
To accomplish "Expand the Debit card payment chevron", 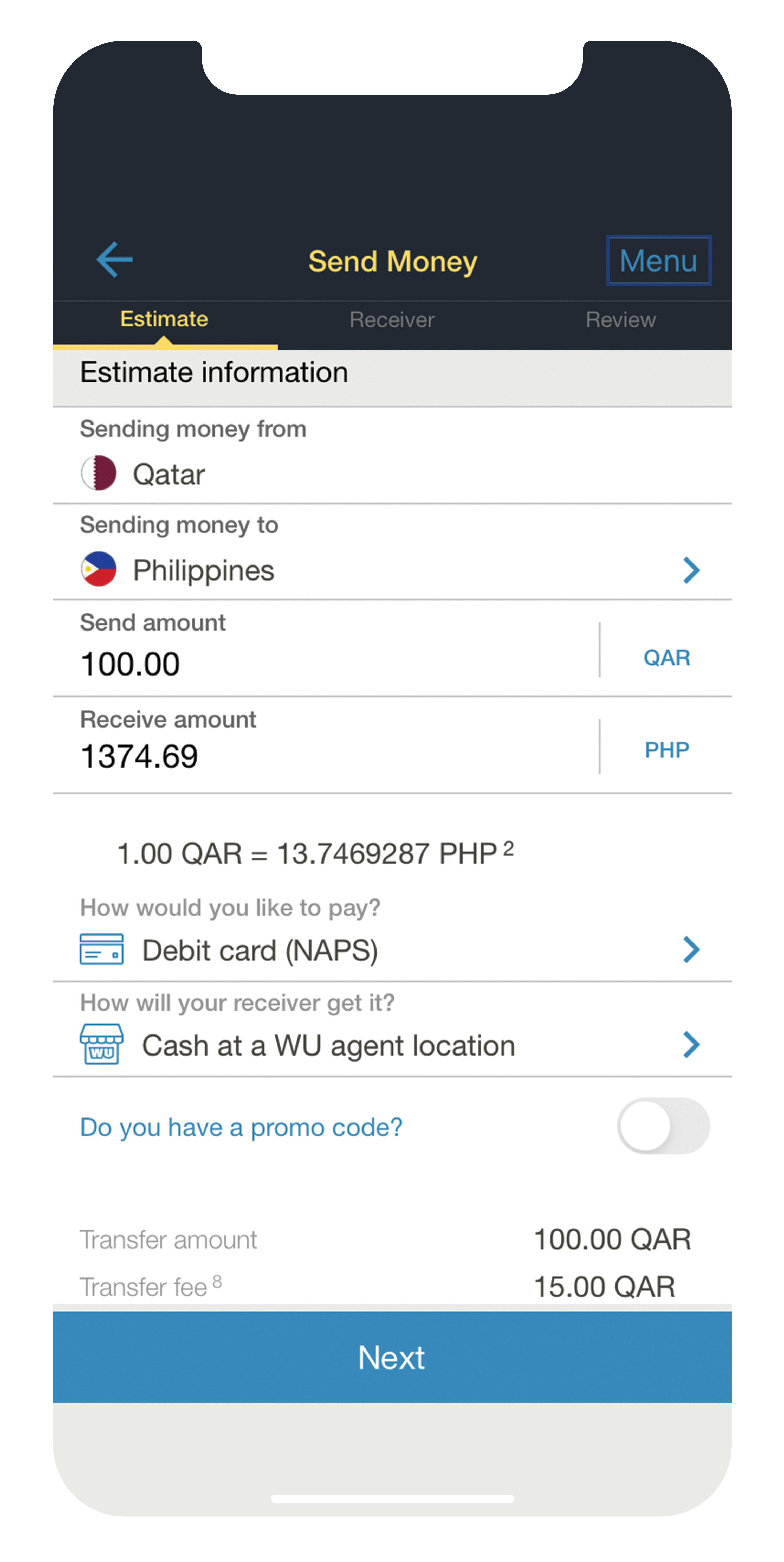I will [691, 950].
